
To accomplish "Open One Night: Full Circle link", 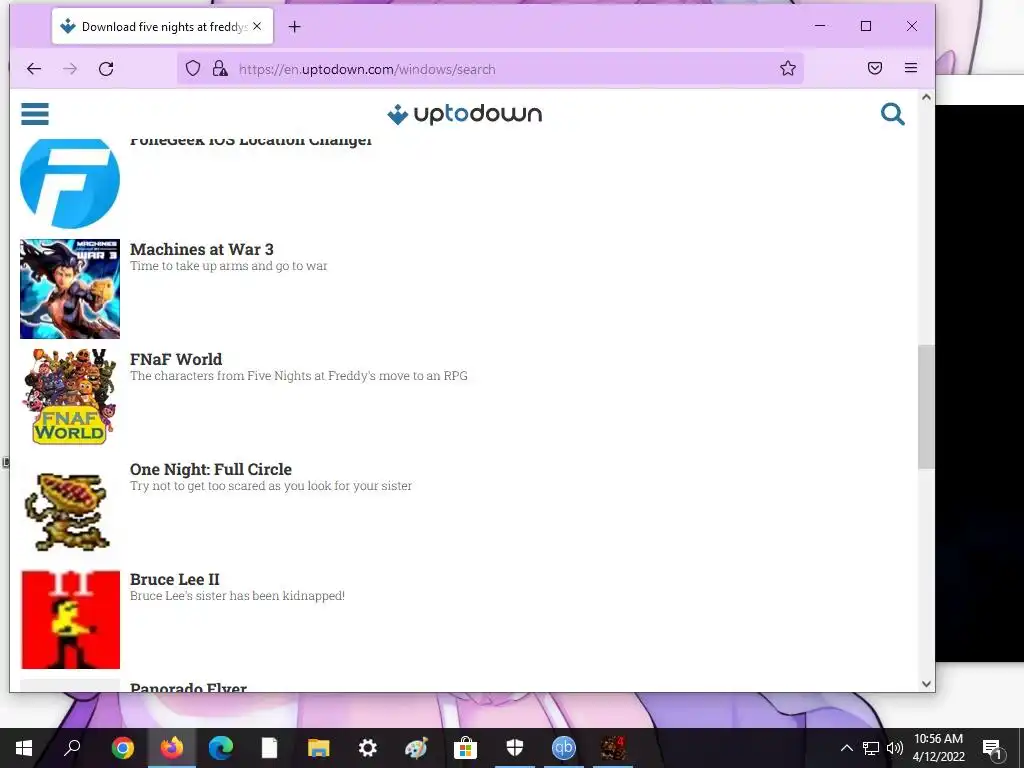I will [x=211, y=470].
